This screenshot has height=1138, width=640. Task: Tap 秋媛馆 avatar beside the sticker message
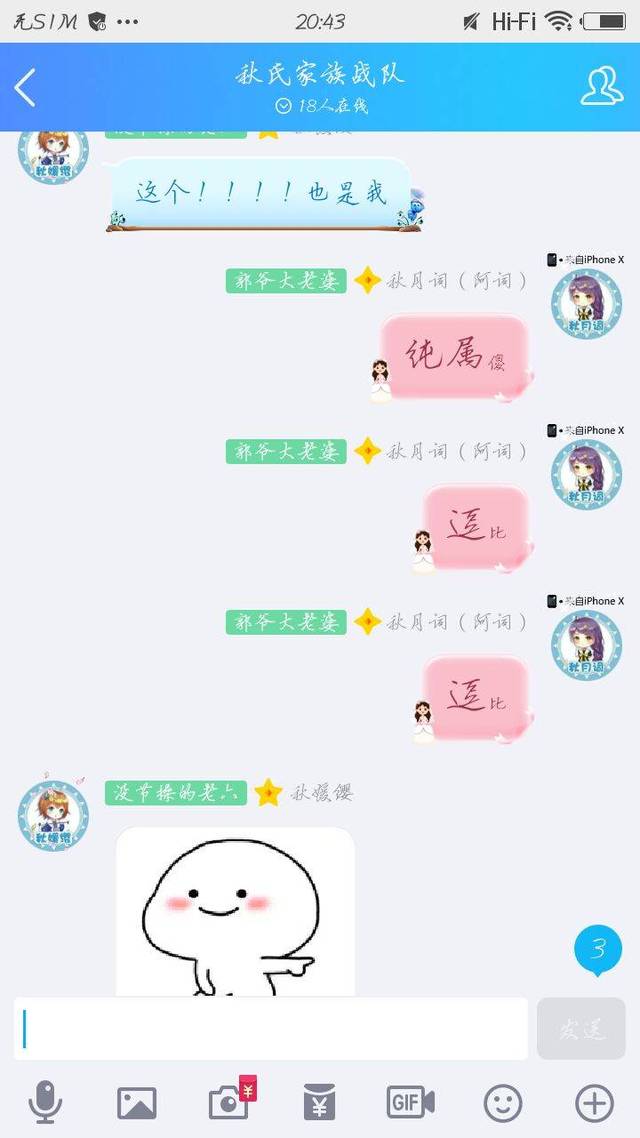coord(53,815)
